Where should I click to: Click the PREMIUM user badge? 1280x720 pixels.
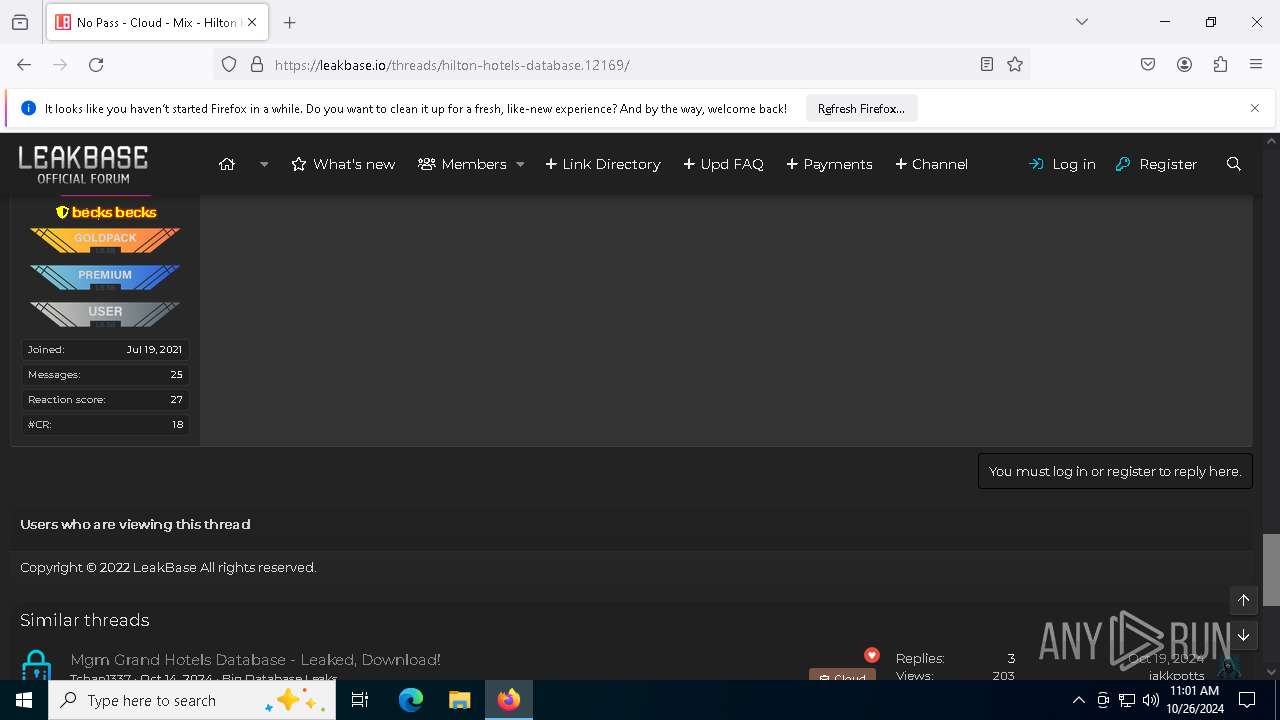pos(105,277)
